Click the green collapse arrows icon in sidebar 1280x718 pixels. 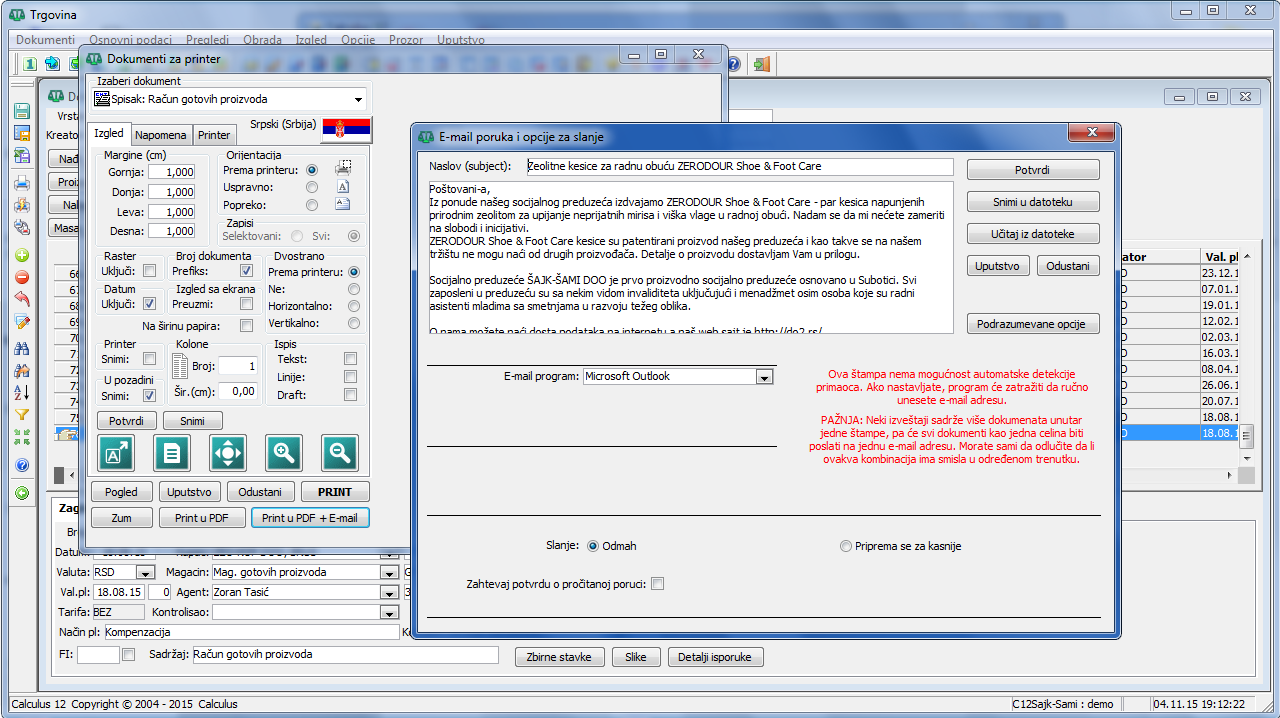point(21,437)
